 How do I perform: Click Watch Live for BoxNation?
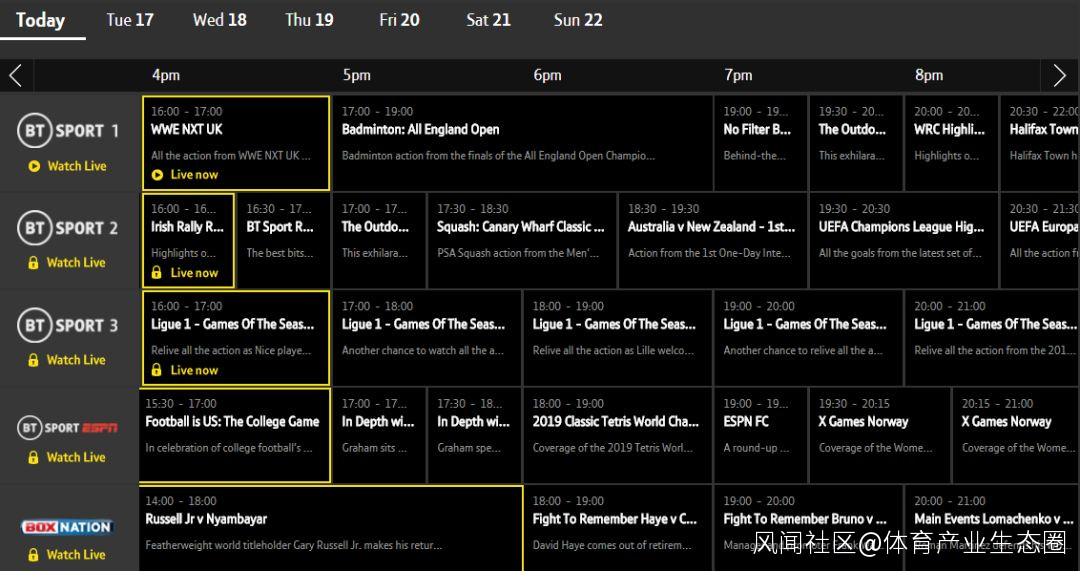point(76,554)
